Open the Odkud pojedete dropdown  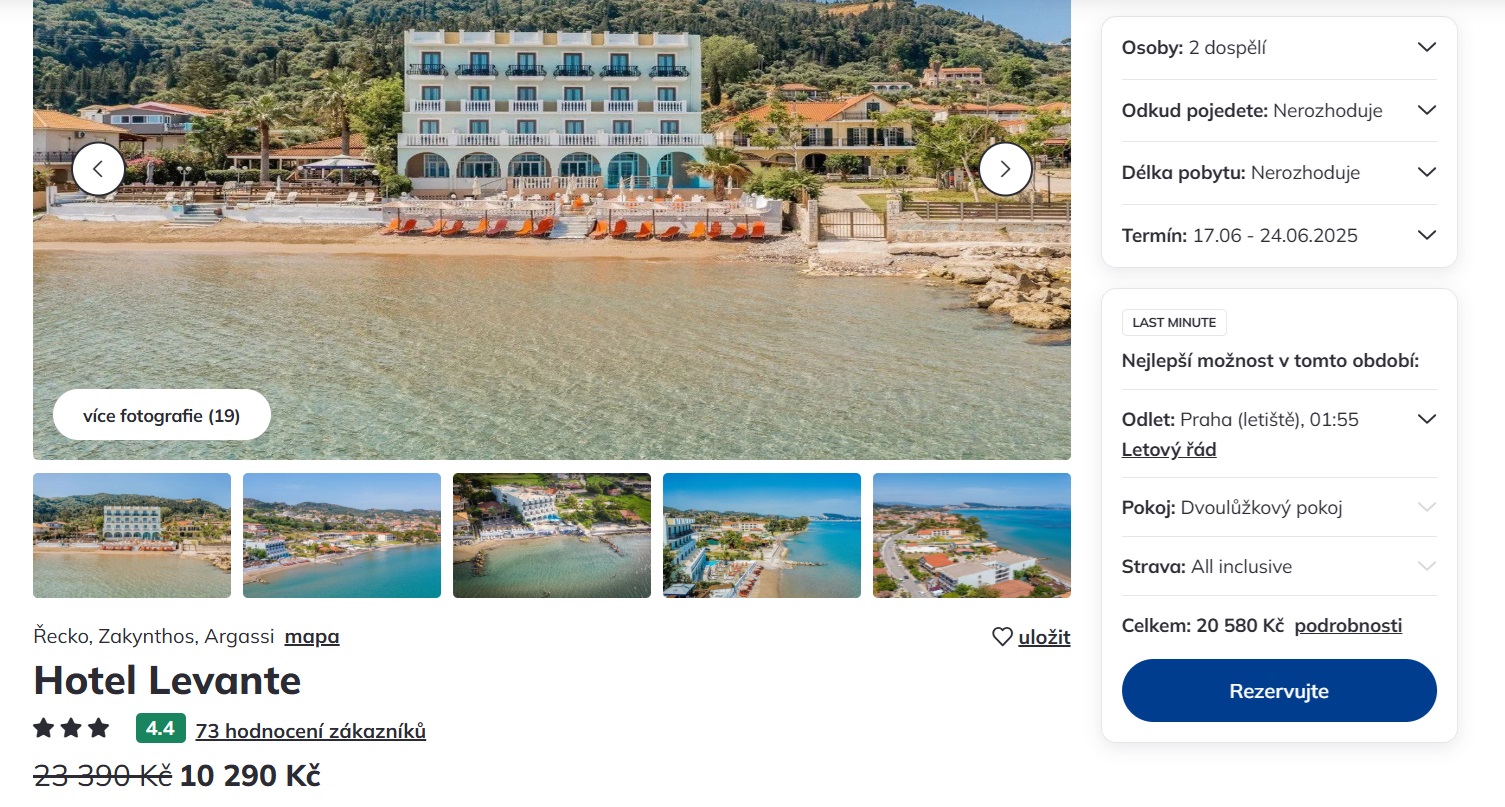click(x=1426, y=110)
